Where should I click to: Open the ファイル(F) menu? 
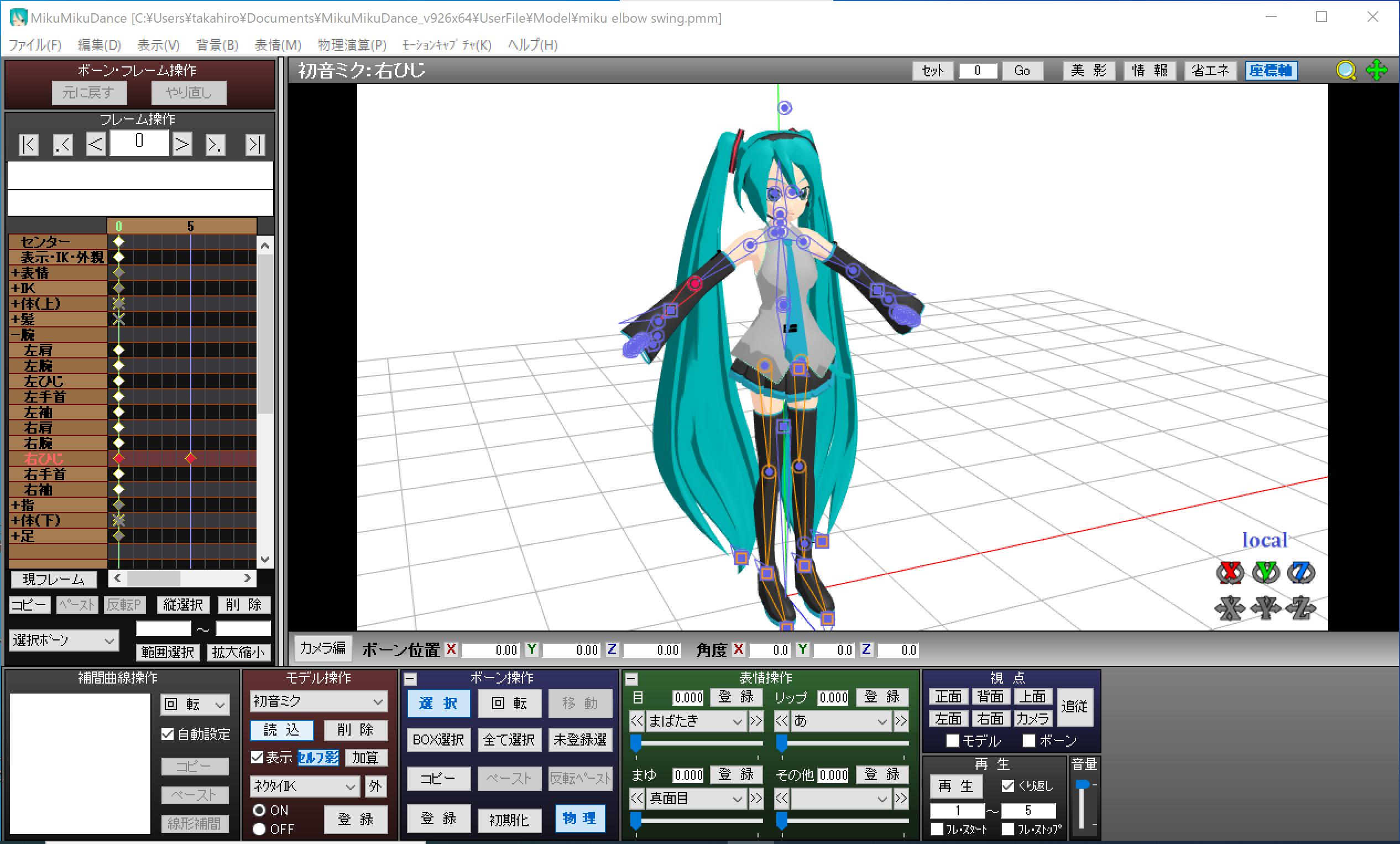tap(35, 45)
